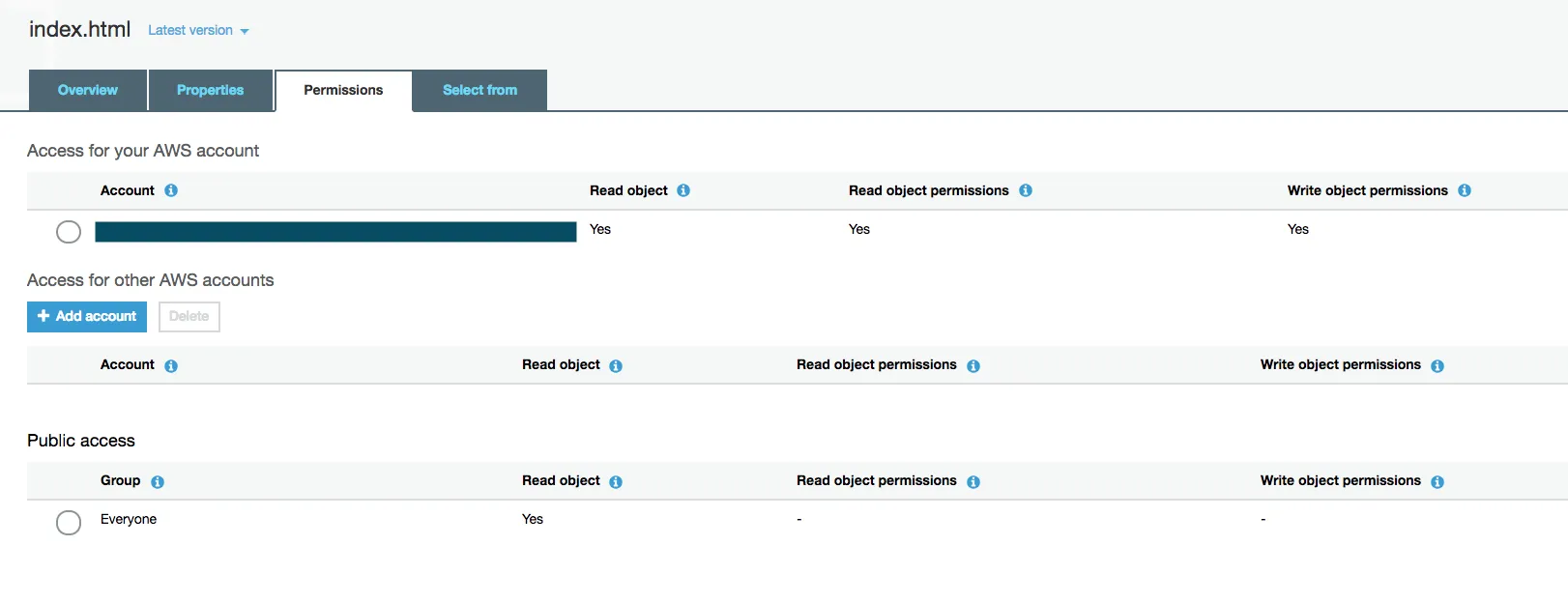Screen dimensions: 1568x603
Task: Click info icon beside Group in Public access
Action: 158,481
